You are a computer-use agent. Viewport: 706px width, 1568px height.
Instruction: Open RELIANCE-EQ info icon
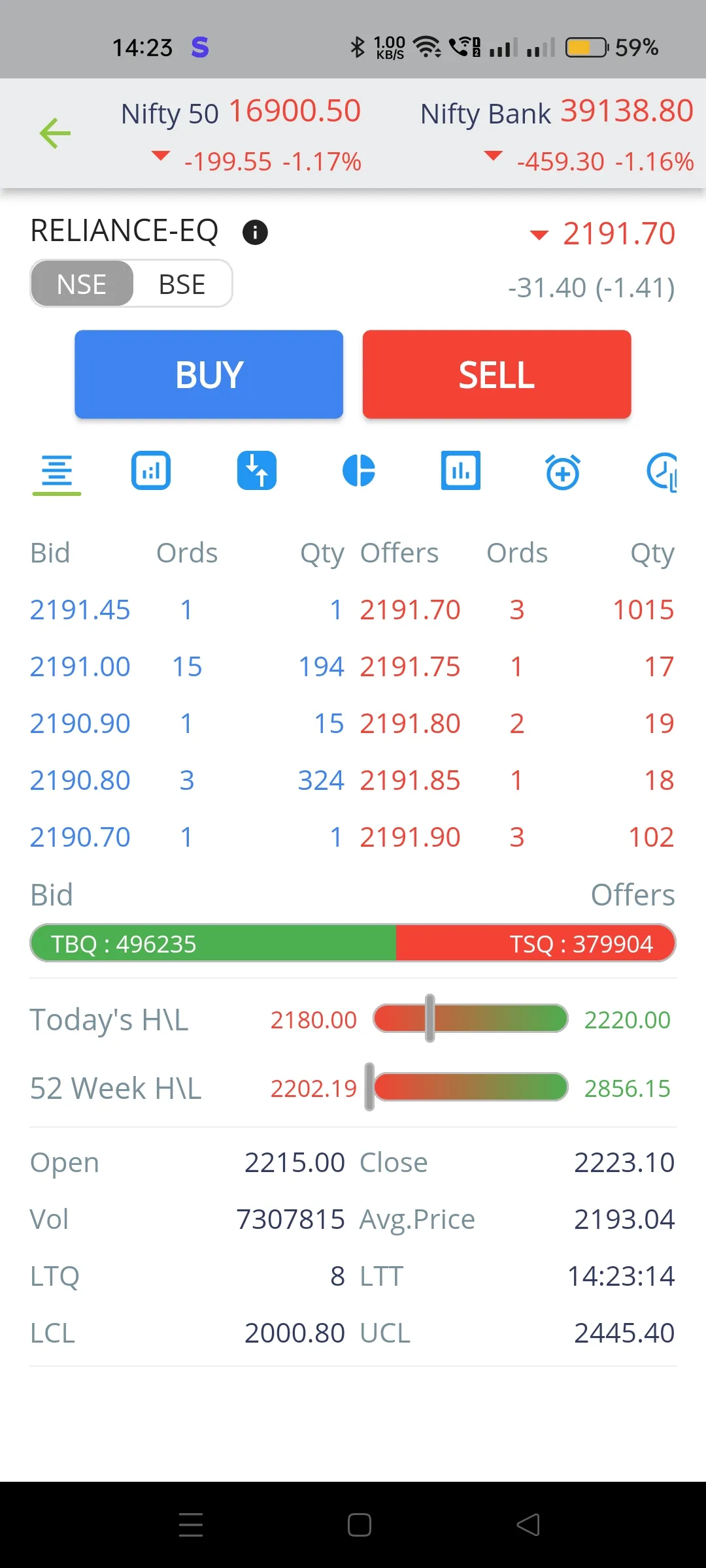[x=255, y=232]
